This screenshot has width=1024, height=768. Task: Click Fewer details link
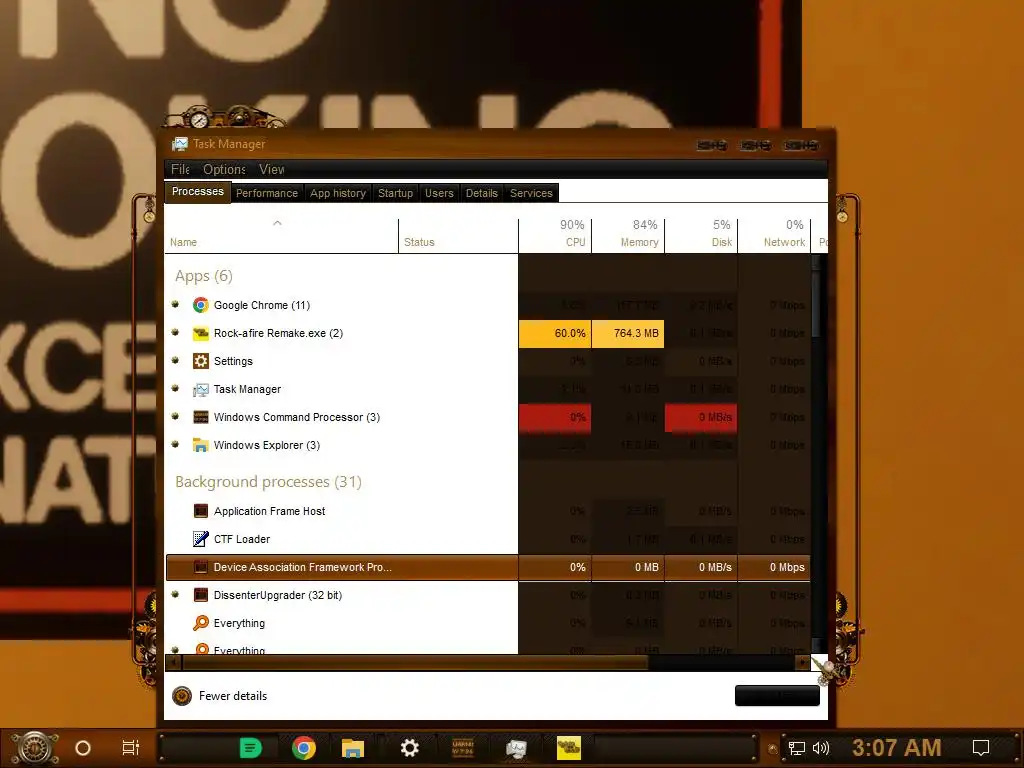click(233, 696)
